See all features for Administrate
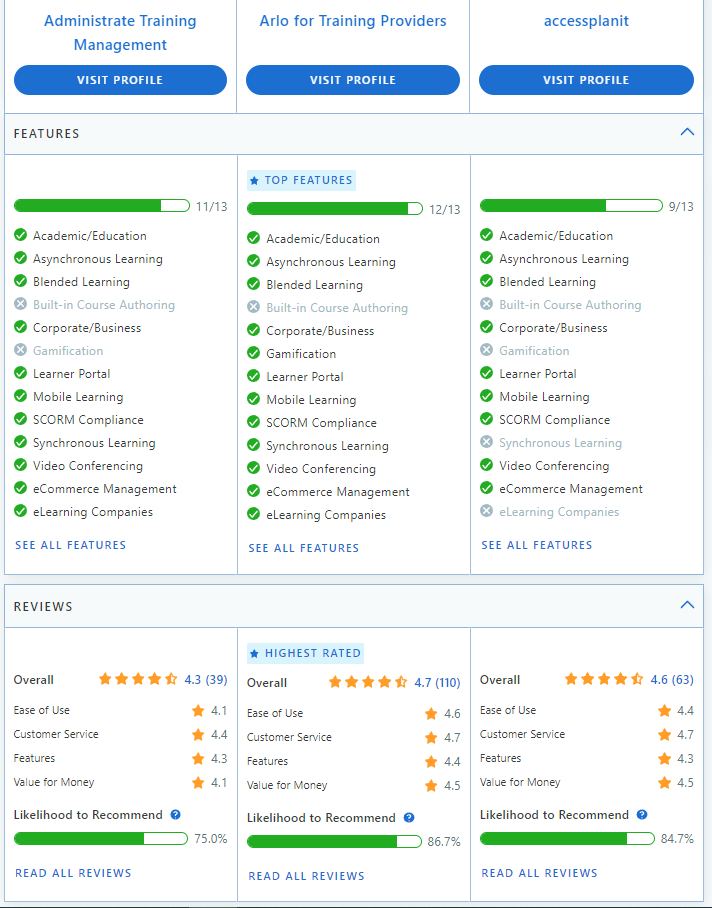 tap(71, 545)
